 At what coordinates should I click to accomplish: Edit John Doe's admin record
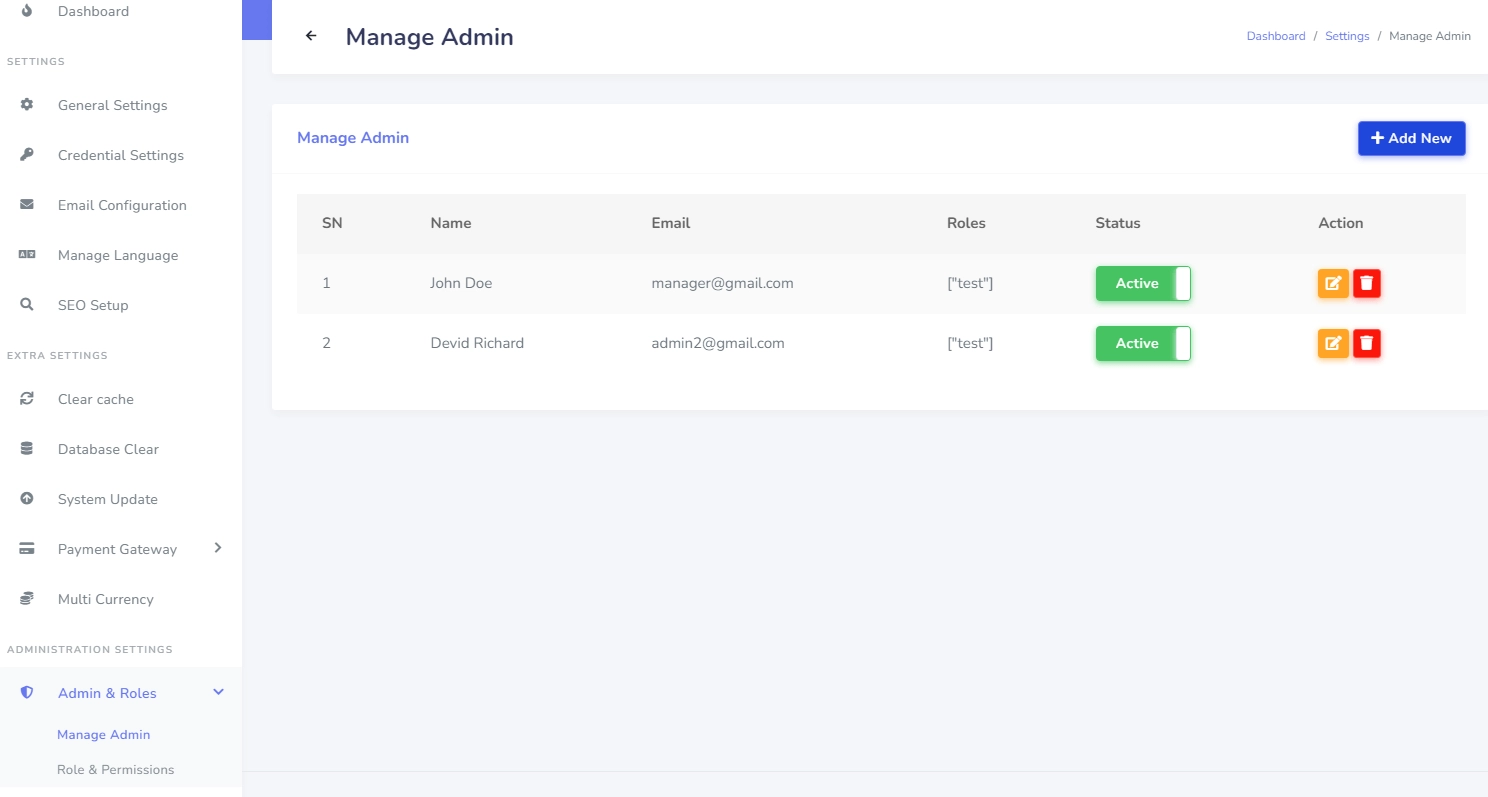(x=1333, y=284)
